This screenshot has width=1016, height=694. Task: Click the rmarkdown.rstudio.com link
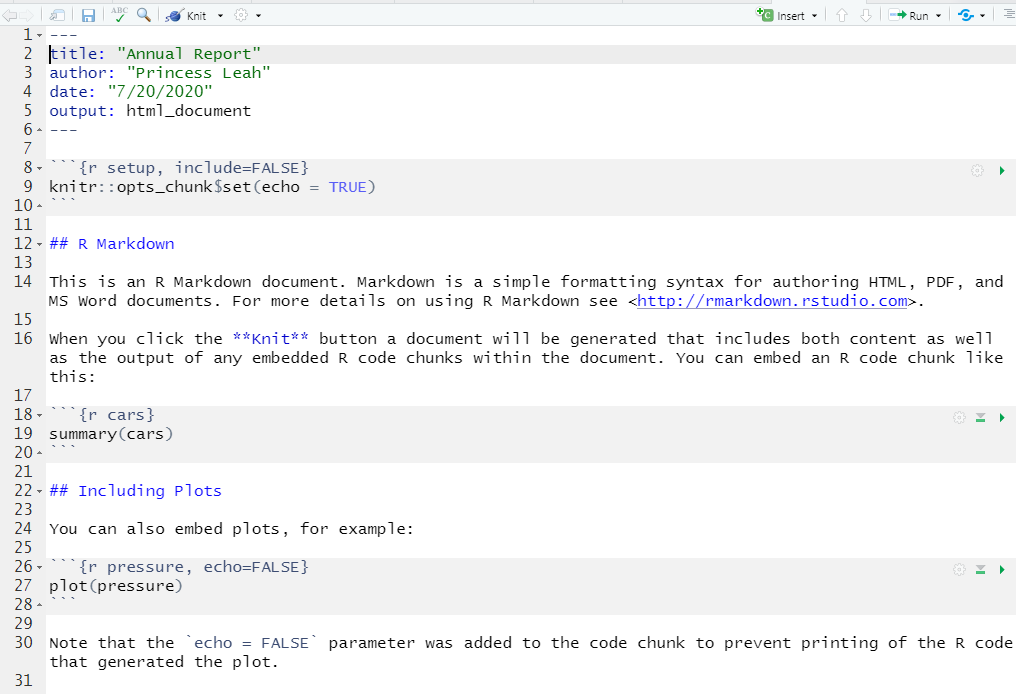coord(772,301)
